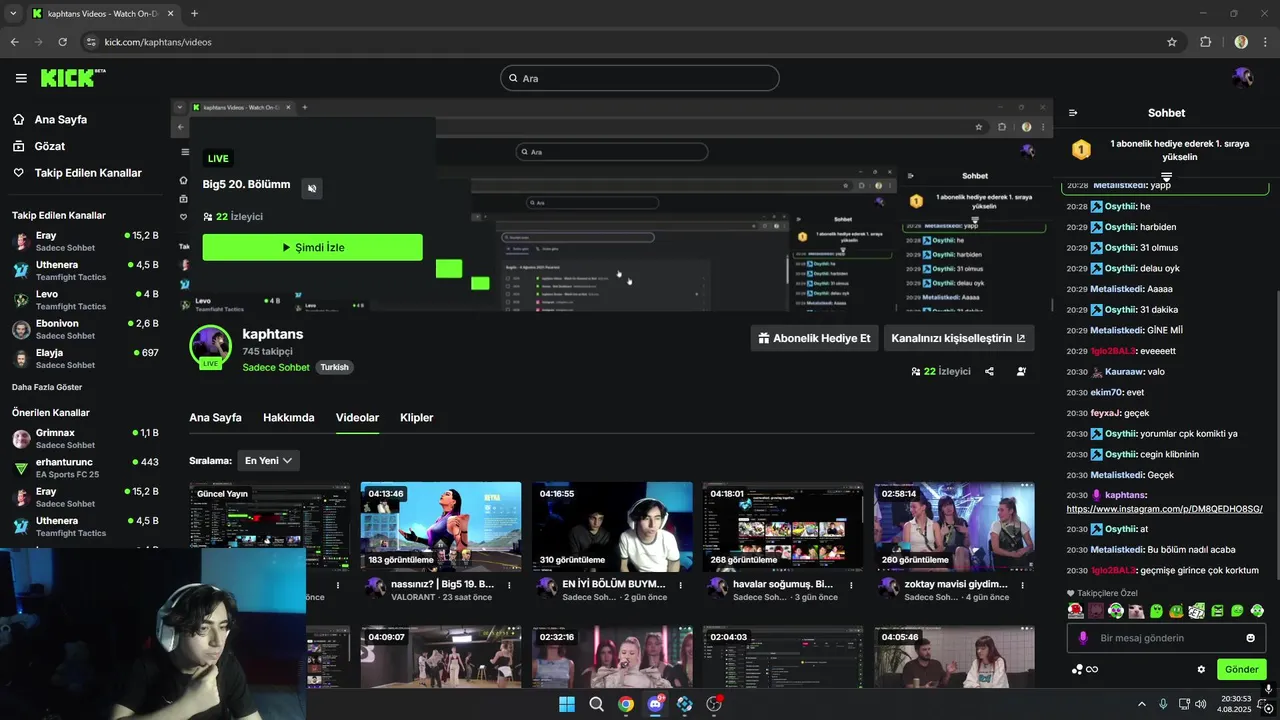Open Discord from the taskbar
The image size is (1280, 720).
(x=656, y=704)
